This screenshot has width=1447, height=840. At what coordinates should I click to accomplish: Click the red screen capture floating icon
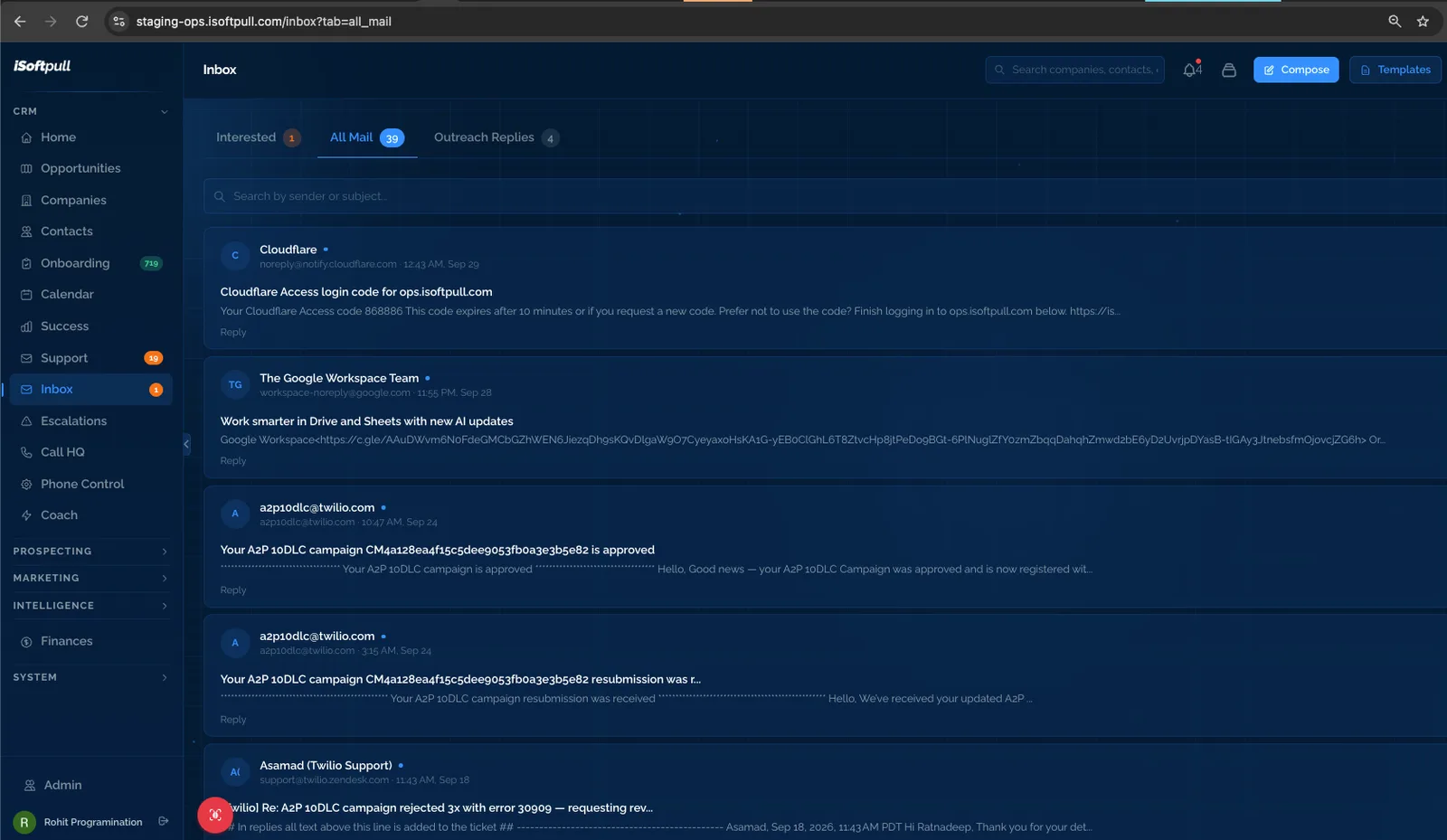(215, 815)
